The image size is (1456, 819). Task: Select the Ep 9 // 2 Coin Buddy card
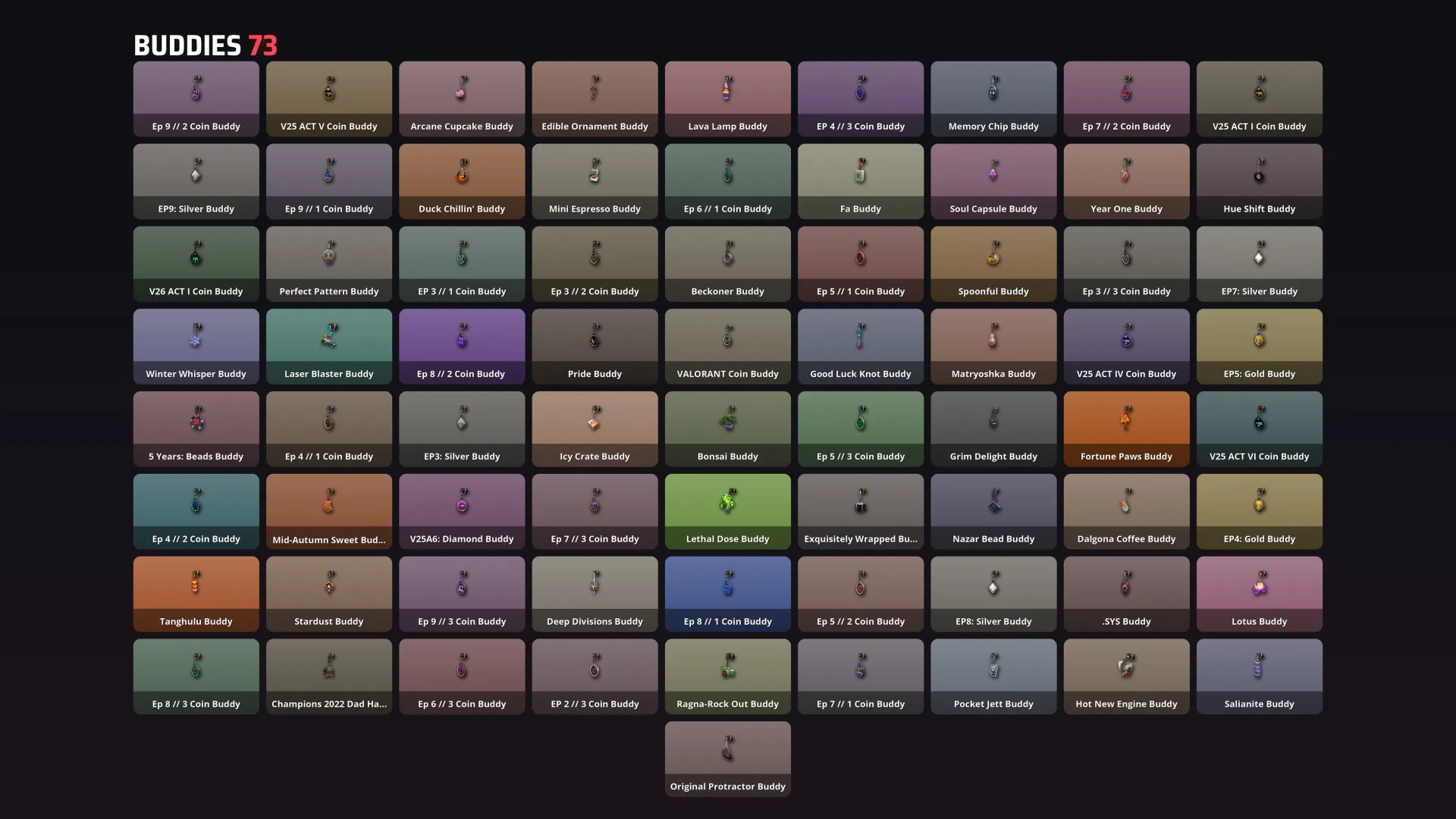click(196, 99)
